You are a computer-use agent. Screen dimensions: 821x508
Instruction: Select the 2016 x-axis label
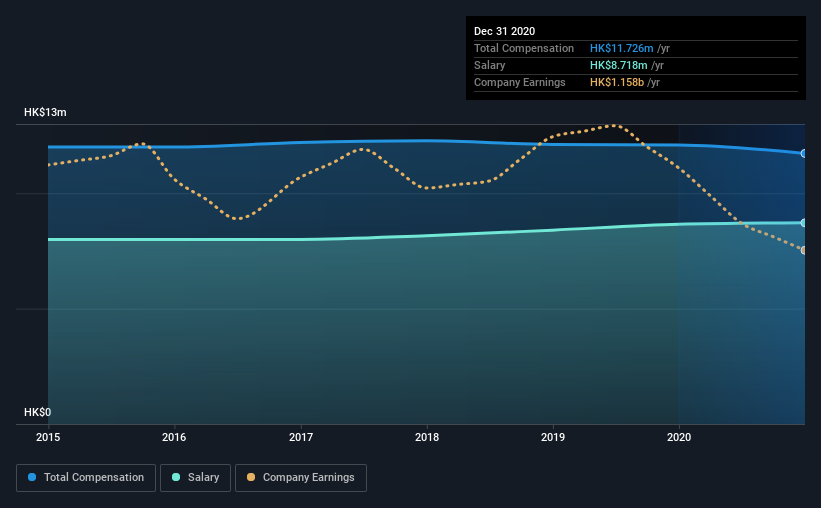[174, 437]
